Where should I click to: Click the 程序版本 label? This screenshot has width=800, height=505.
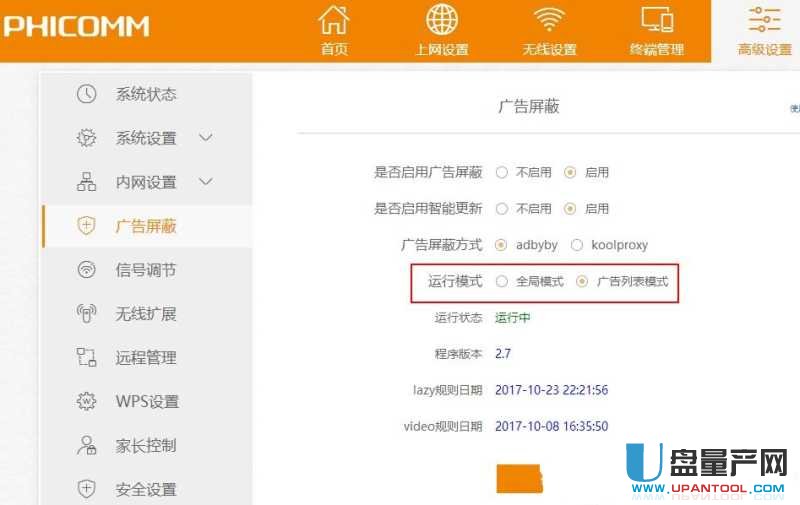458,354
